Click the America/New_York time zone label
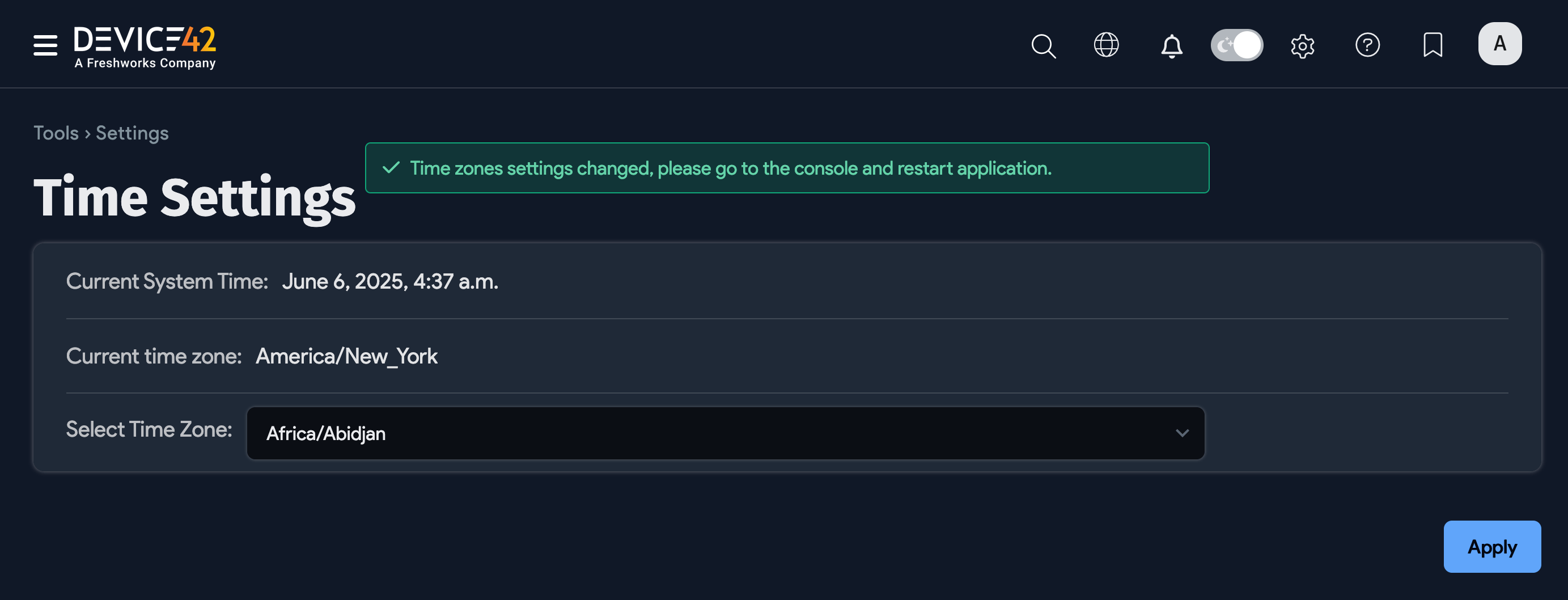This screenshot has width=1568, height=600. (347, 356)
